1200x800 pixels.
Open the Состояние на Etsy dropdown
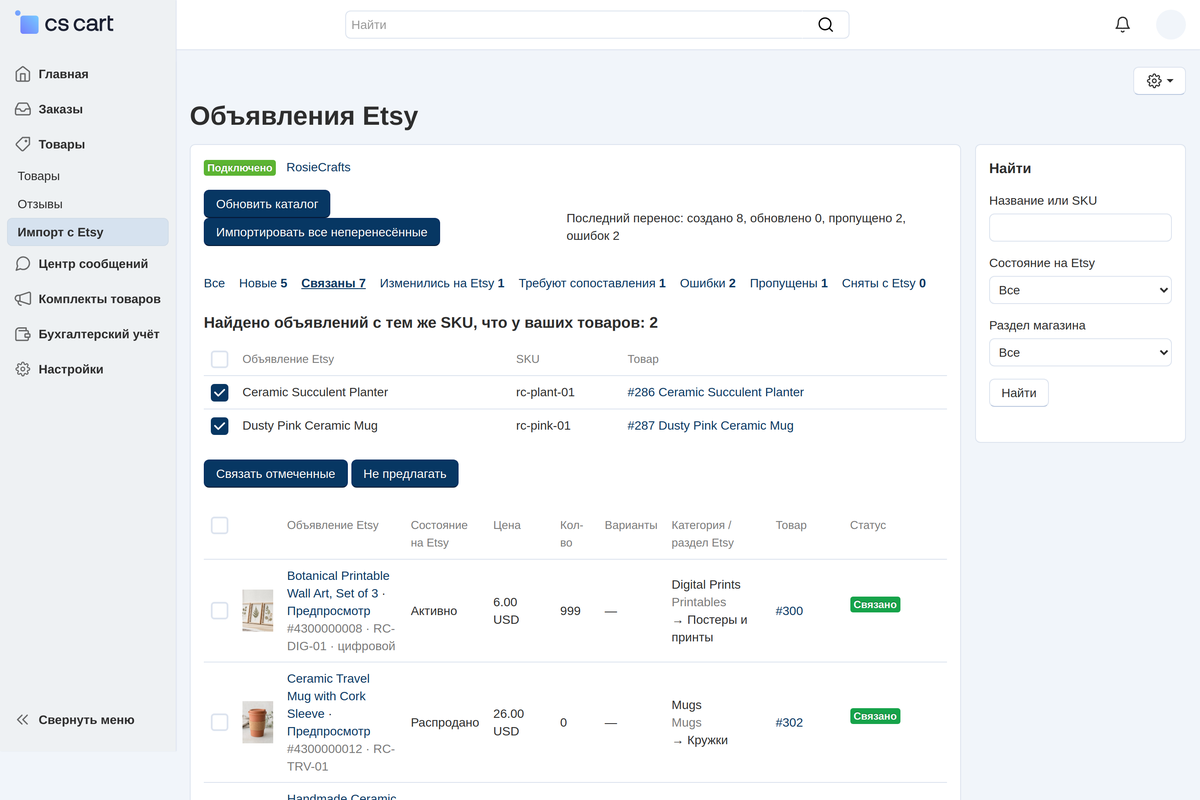tap(1080, 290)
